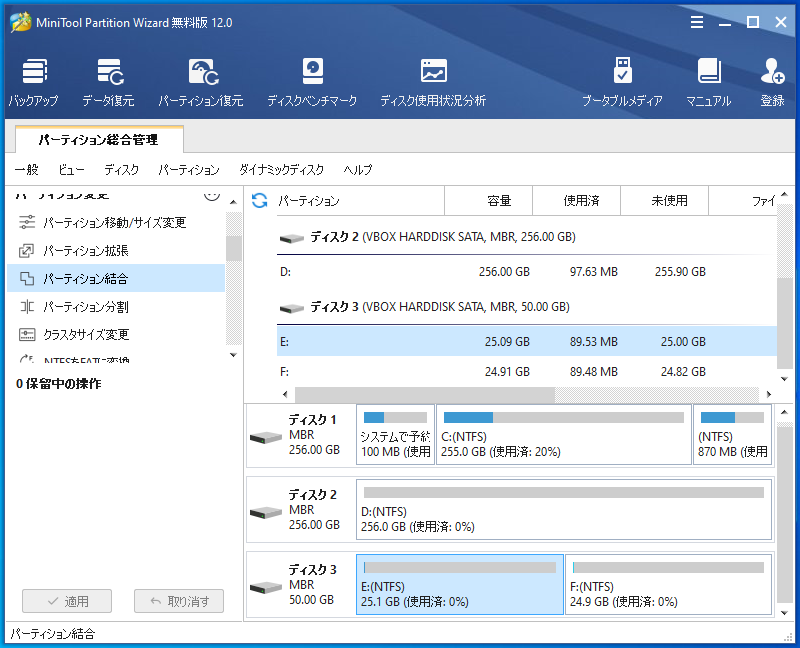Open ディスク使用状況分析 space analyzer
Viewport: 800px width, 648px height.
(433, 82)
